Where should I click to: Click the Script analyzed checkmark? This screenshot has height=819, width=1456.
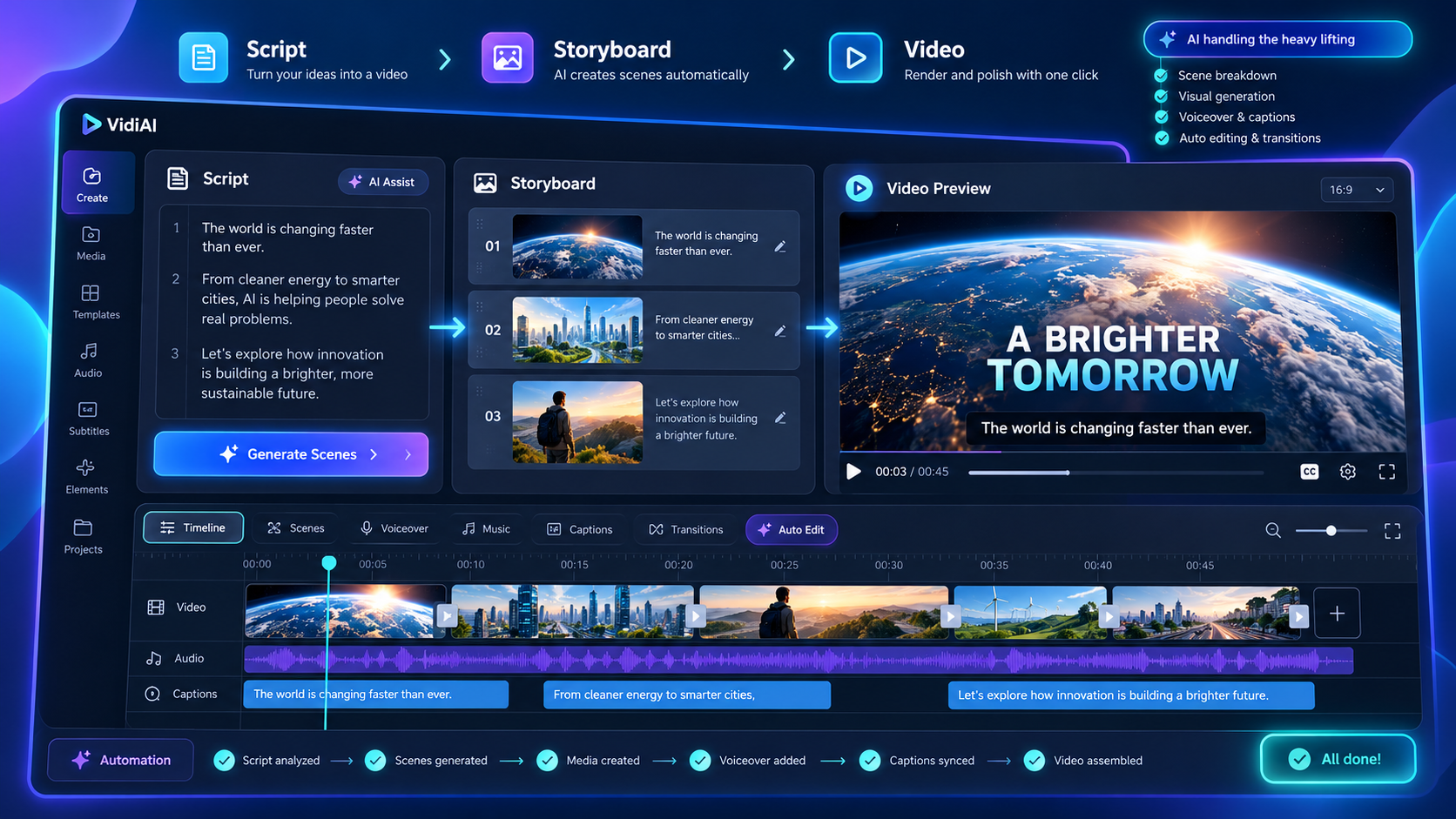coord(224,761)
